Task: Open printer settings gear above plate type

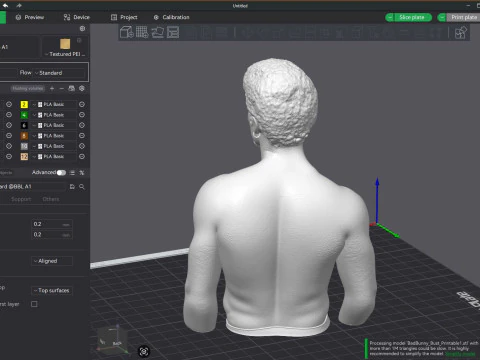Action: (x=82, y=29)
